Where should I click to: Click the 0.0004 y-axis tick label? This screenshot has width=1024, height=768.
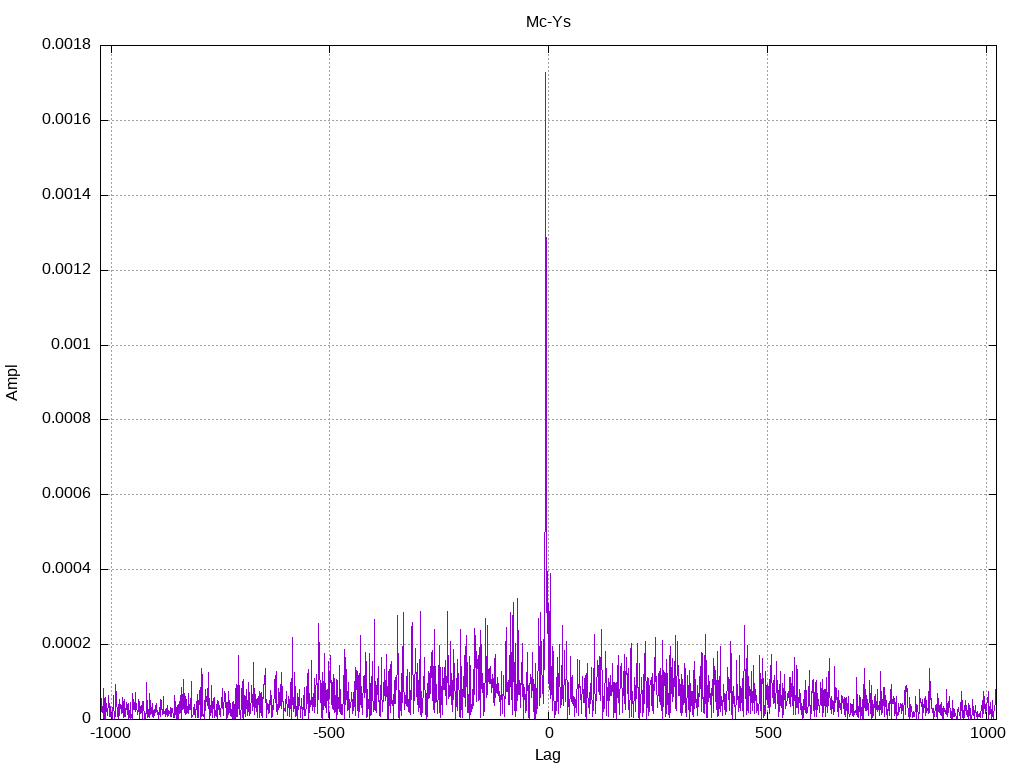66,569
